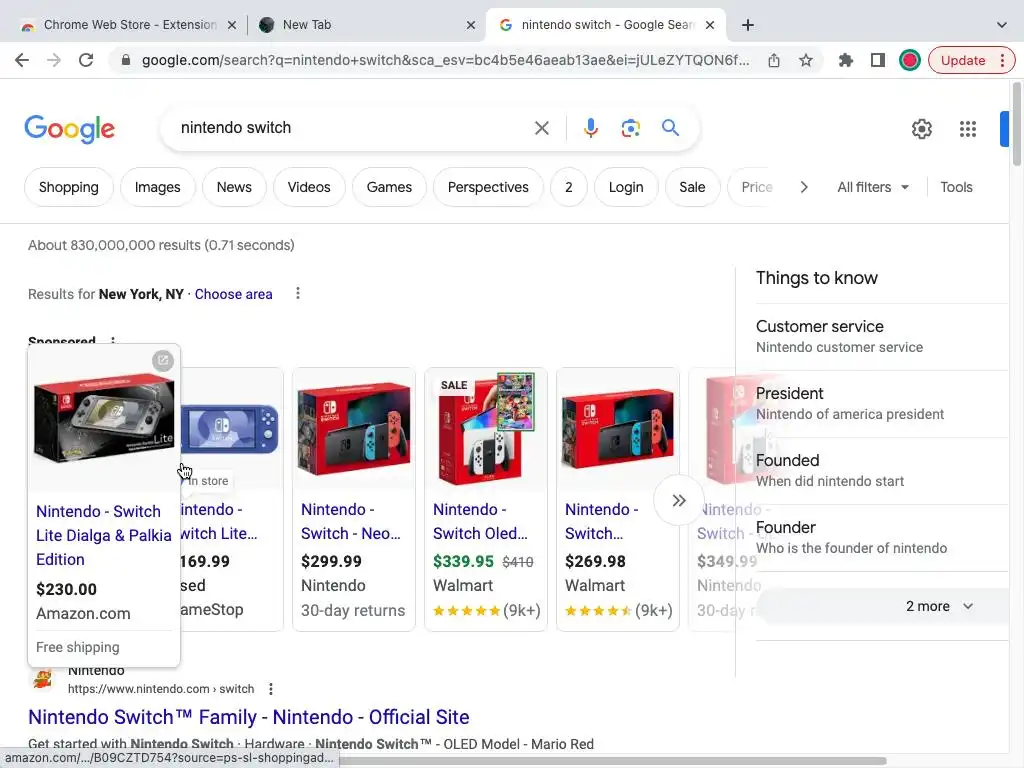This screenshot has width=1024, height=768.
Task: Open the Chrome profile avatar
Action: pyautogui.click(x=910, y=60)
